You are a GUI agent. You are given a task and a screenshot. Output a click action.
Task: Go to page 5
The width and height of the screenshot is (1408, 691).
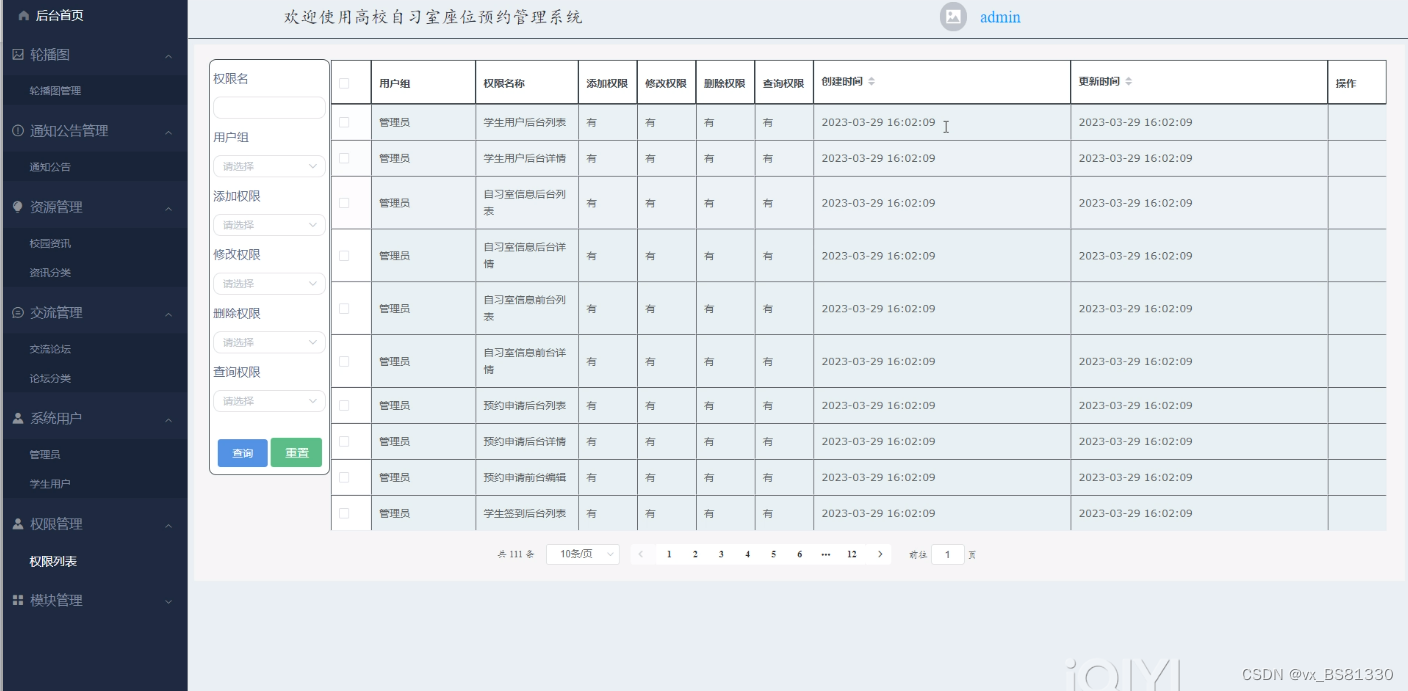(773, 554)
